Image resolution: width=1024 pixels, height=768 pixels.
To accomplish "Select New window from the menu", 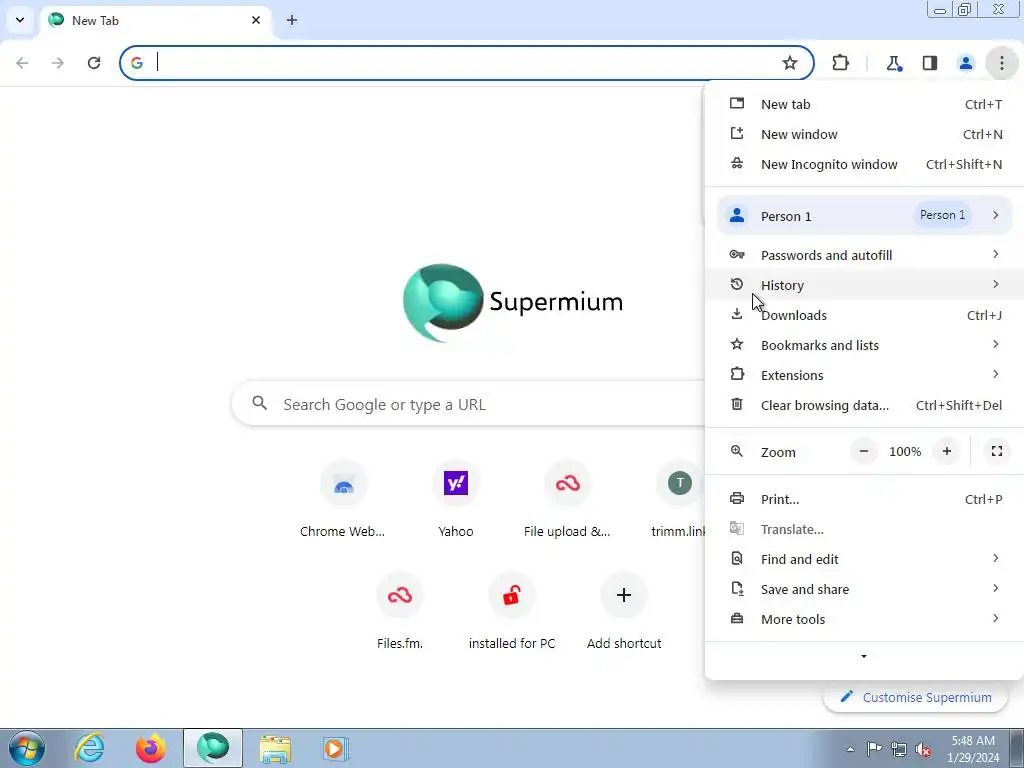I will [865, 134].
